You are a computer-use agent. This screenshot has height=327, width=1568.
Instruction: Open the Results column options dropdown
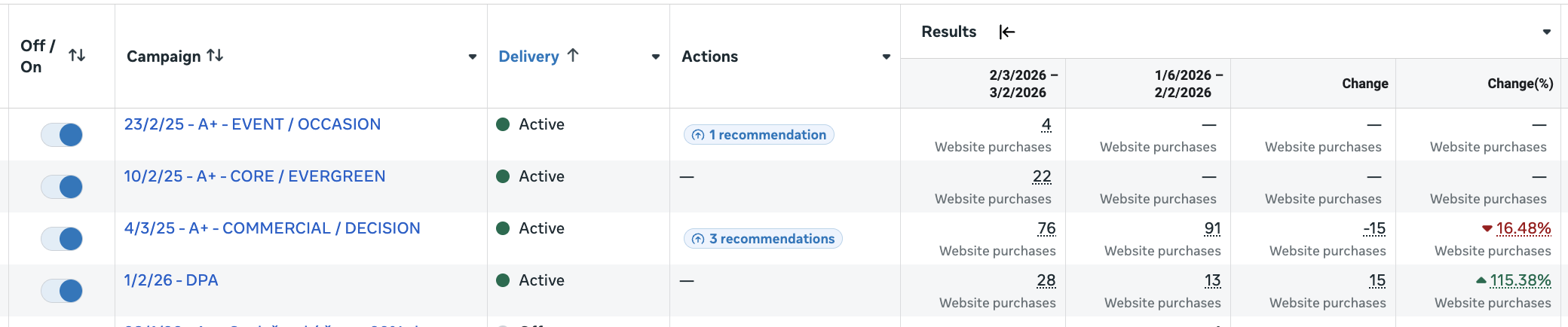1547,32
